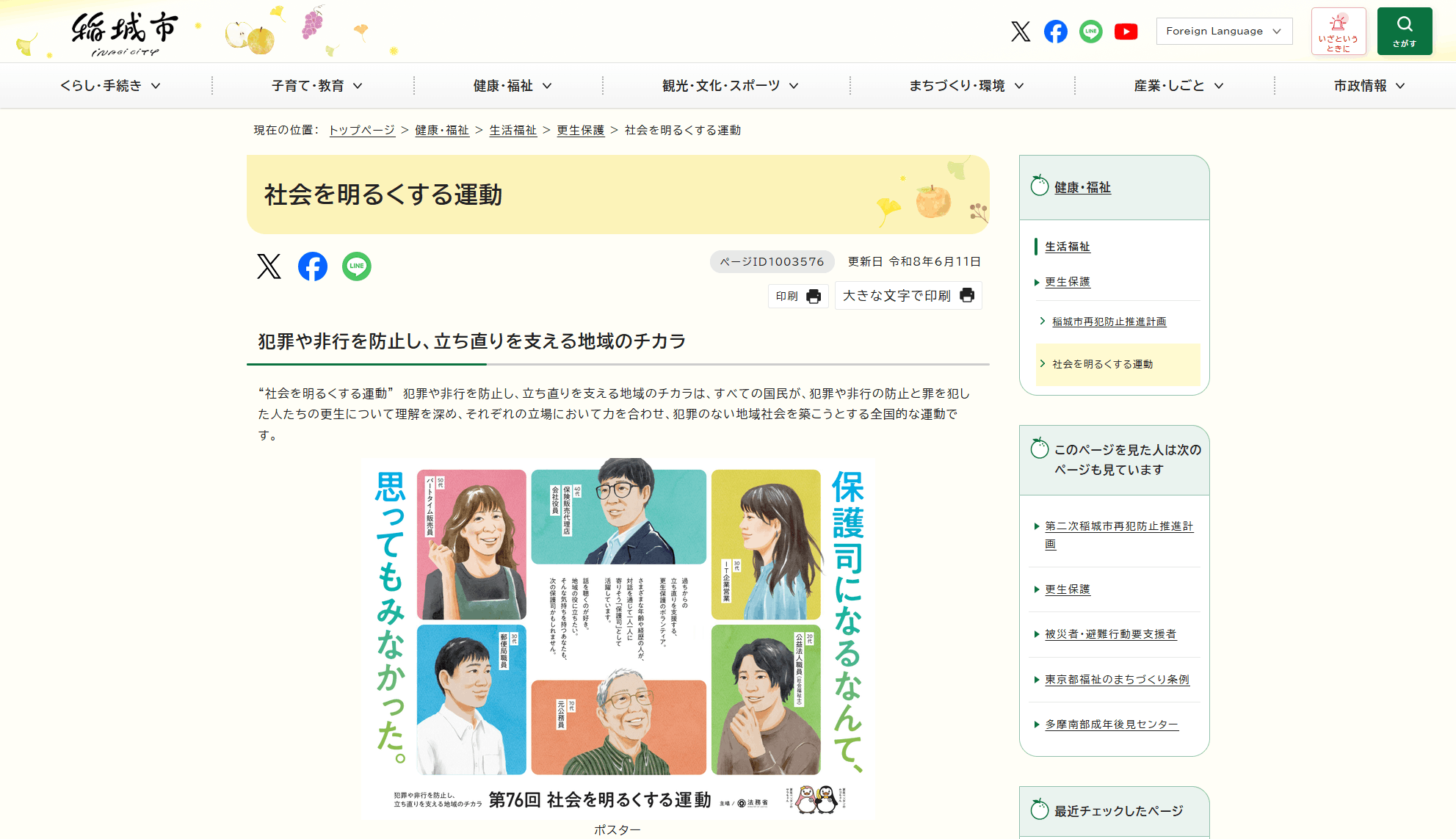Open the さがす search button
Viewport: 1456px width, 839px height.
(x=1405, y=32)
